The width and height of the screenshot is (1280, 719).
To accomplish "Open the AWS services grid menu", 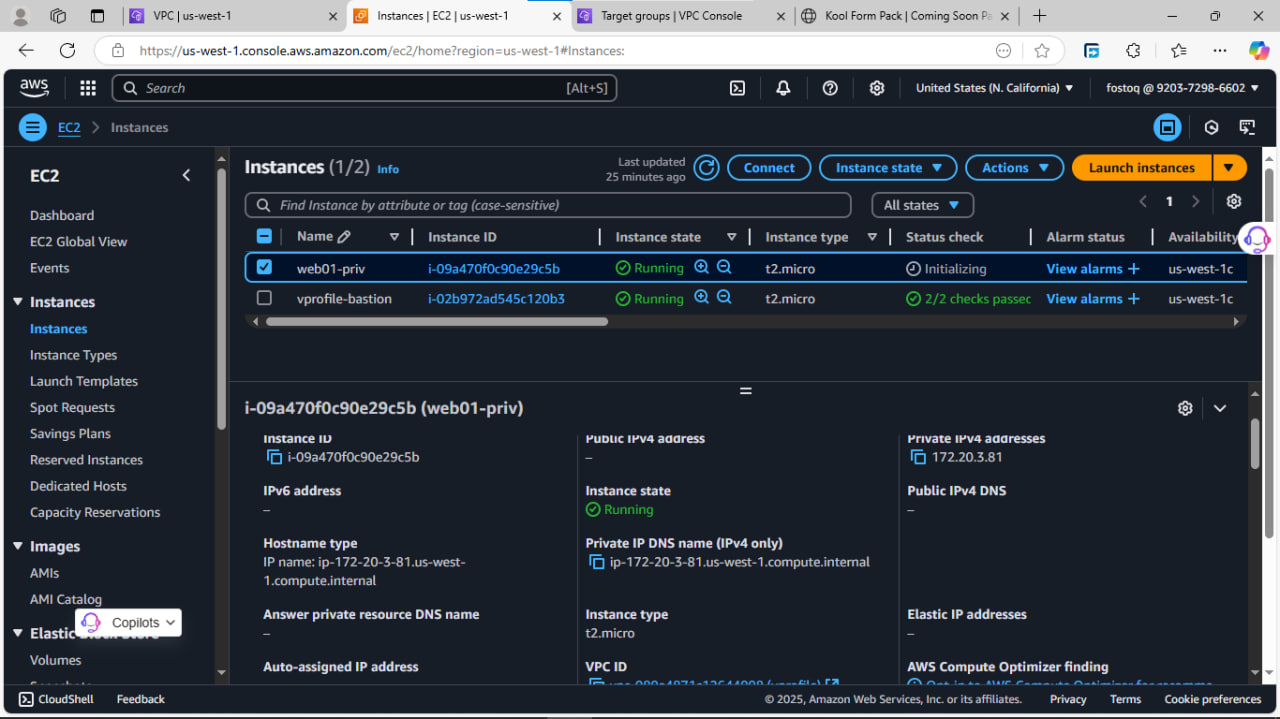I will pos(88,88).
